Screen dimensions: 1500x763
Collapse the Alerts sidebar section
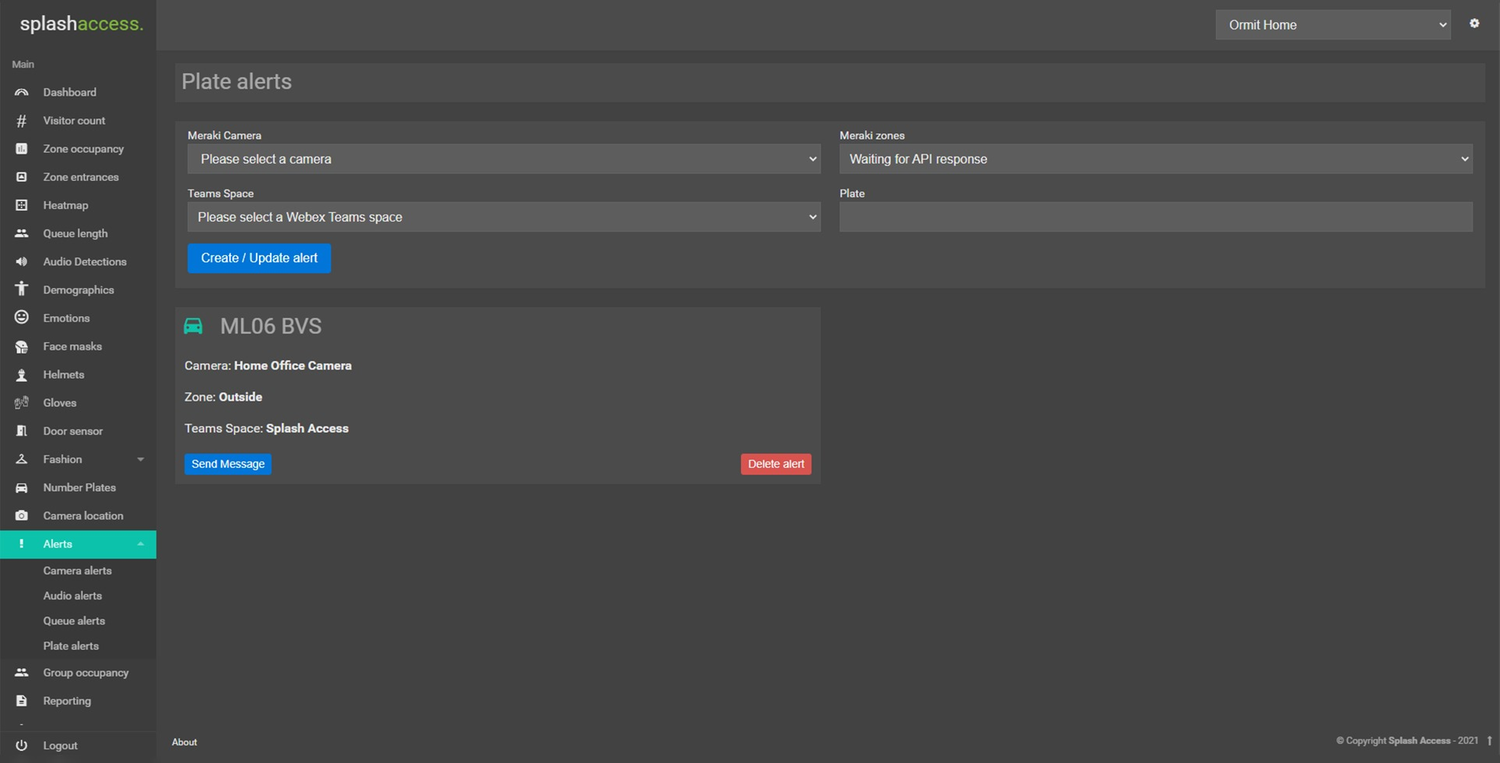(57, 544)
